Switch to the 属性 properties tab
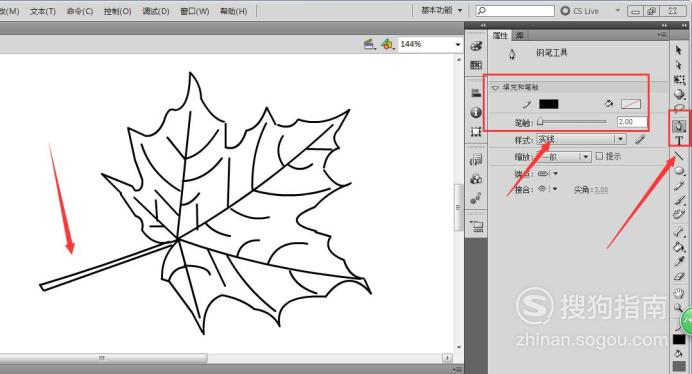 tap(500, 35)
